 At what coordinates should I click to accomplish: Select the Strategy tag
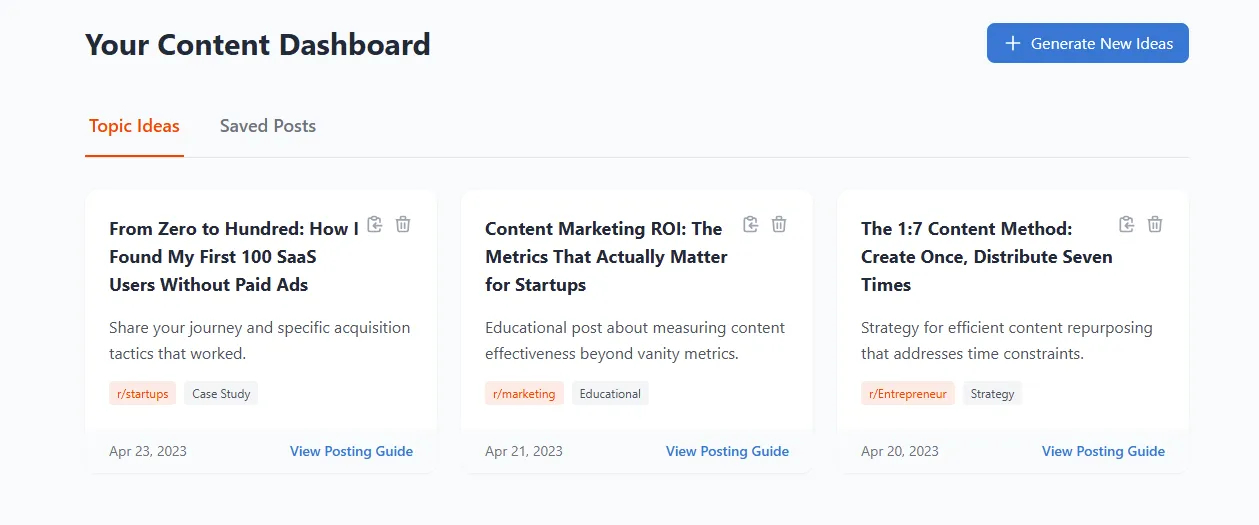[992, 393]
